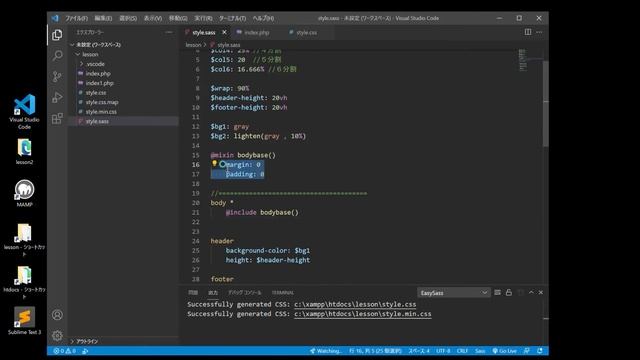The height and width of the screenshot is (360, 640).
Task: Click the minimap code overview
Action: (x=522, y=60)
